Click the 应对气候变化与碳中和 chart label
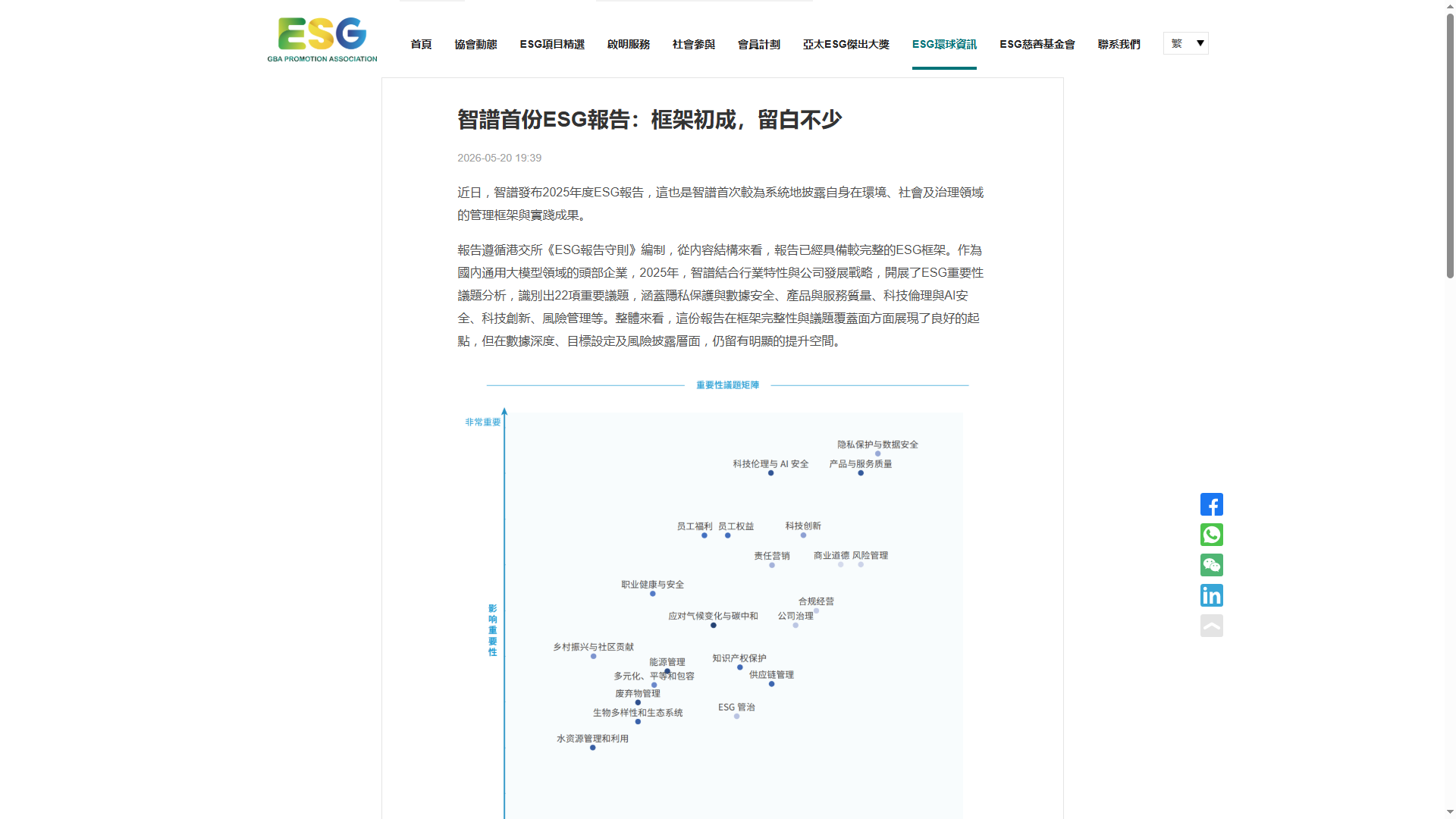Screen dimensions: 1456x819 (713, 616)
